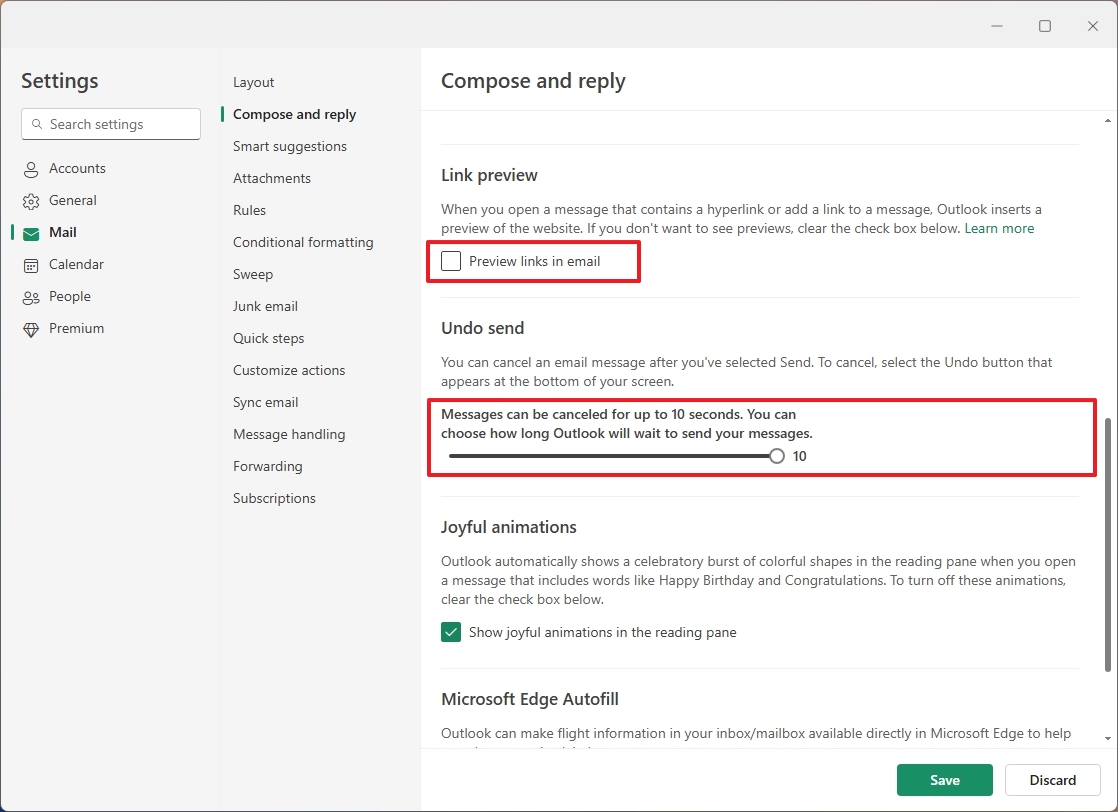Click the scrollbar up arrow
This screenshot has height=812, width=1118.
click(x=1107, y=121)
